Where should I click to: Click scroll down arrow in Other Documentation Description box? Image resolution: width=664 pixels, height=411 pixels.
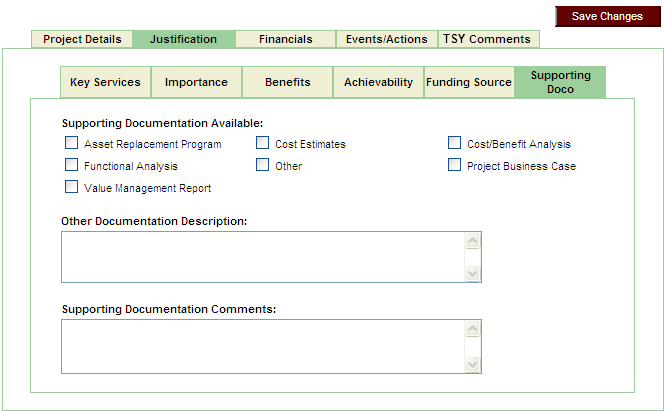pyautogui.click(x=473, y=274)
